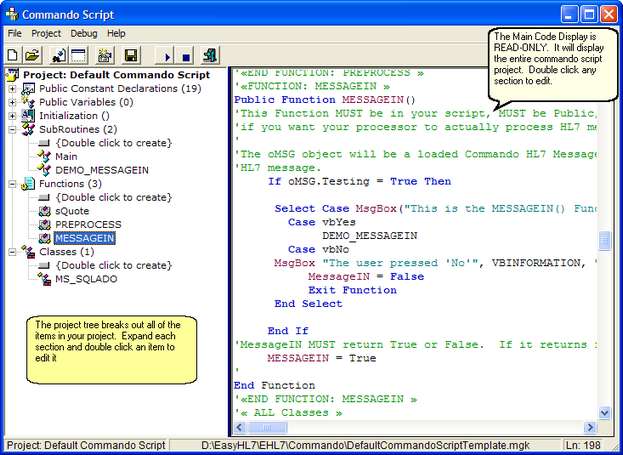The width and height of the screenshot is (623, 455).
Task: Select 'Project: Default Commando Script' tree root label
Action: pyautogui.click(x=116, y=75)
